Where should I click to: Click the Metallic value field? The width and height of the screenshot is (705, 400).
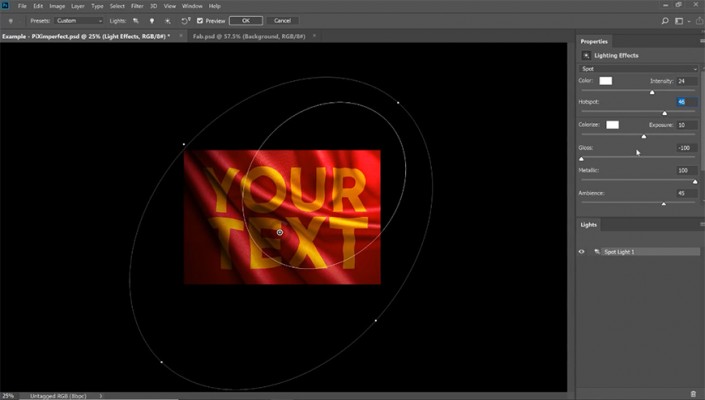click(687, 170)
